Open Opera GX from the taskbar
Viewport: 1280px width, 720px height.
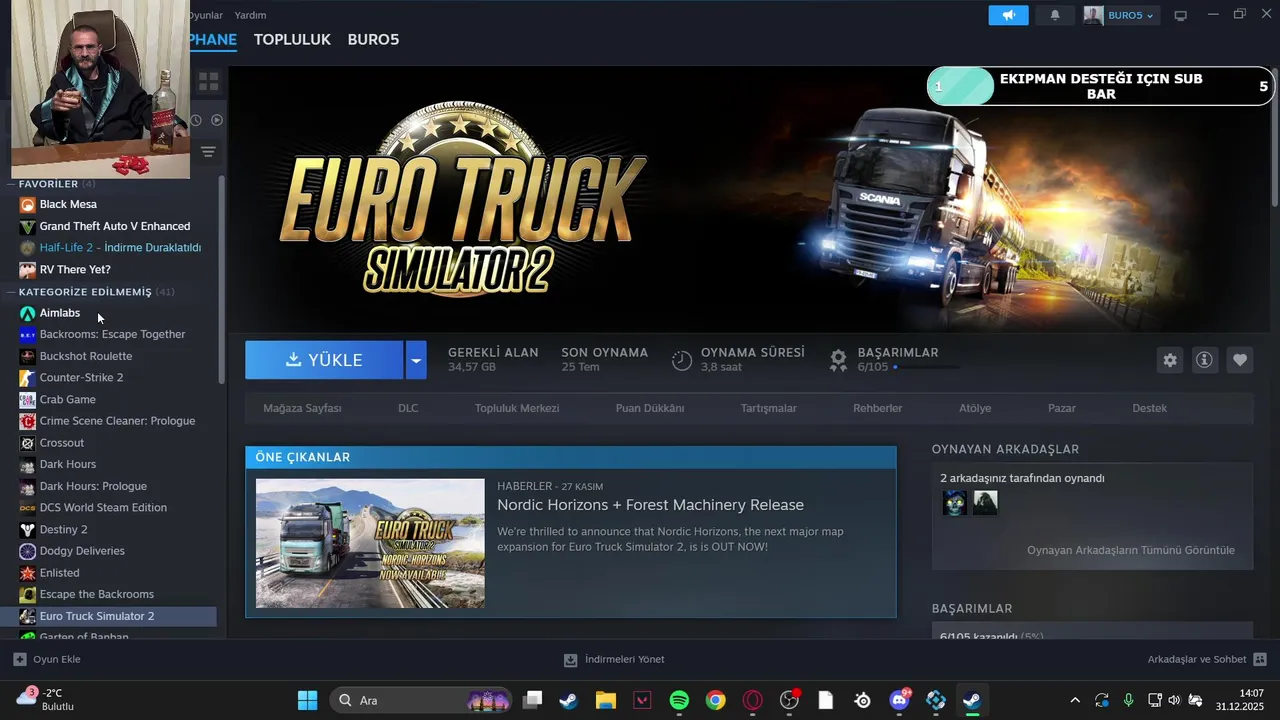click(752, 700)
